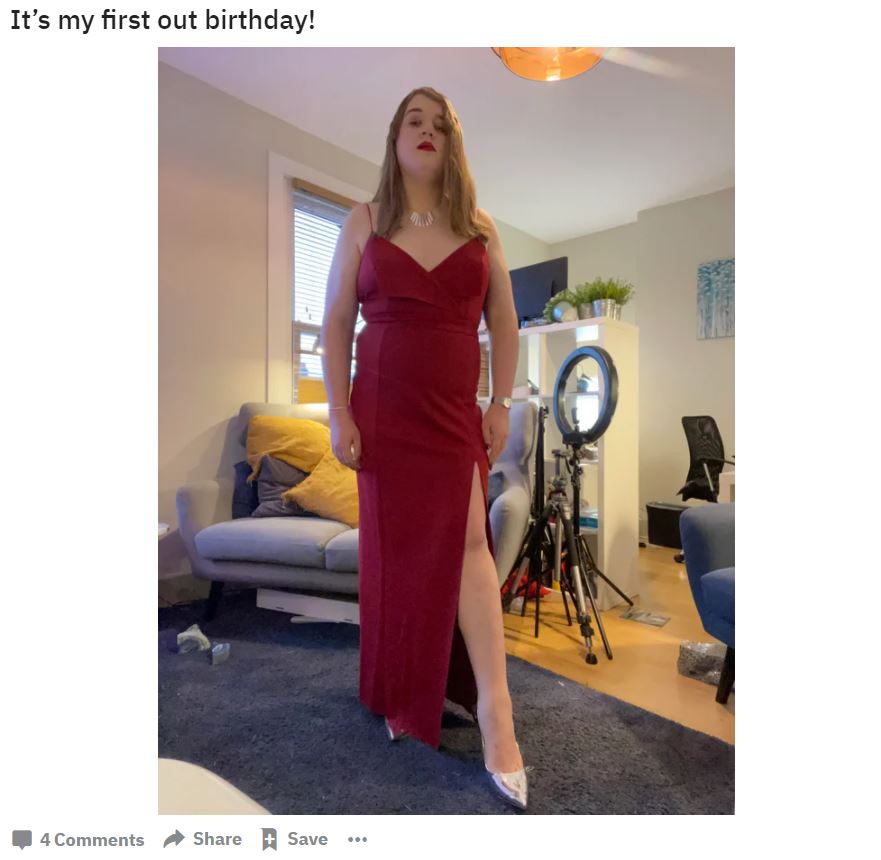The height and width of the screenshot is (860, 881).
Task: Click the Save bookmark icon
Action: pyautogui.click(x=270, y=839)
